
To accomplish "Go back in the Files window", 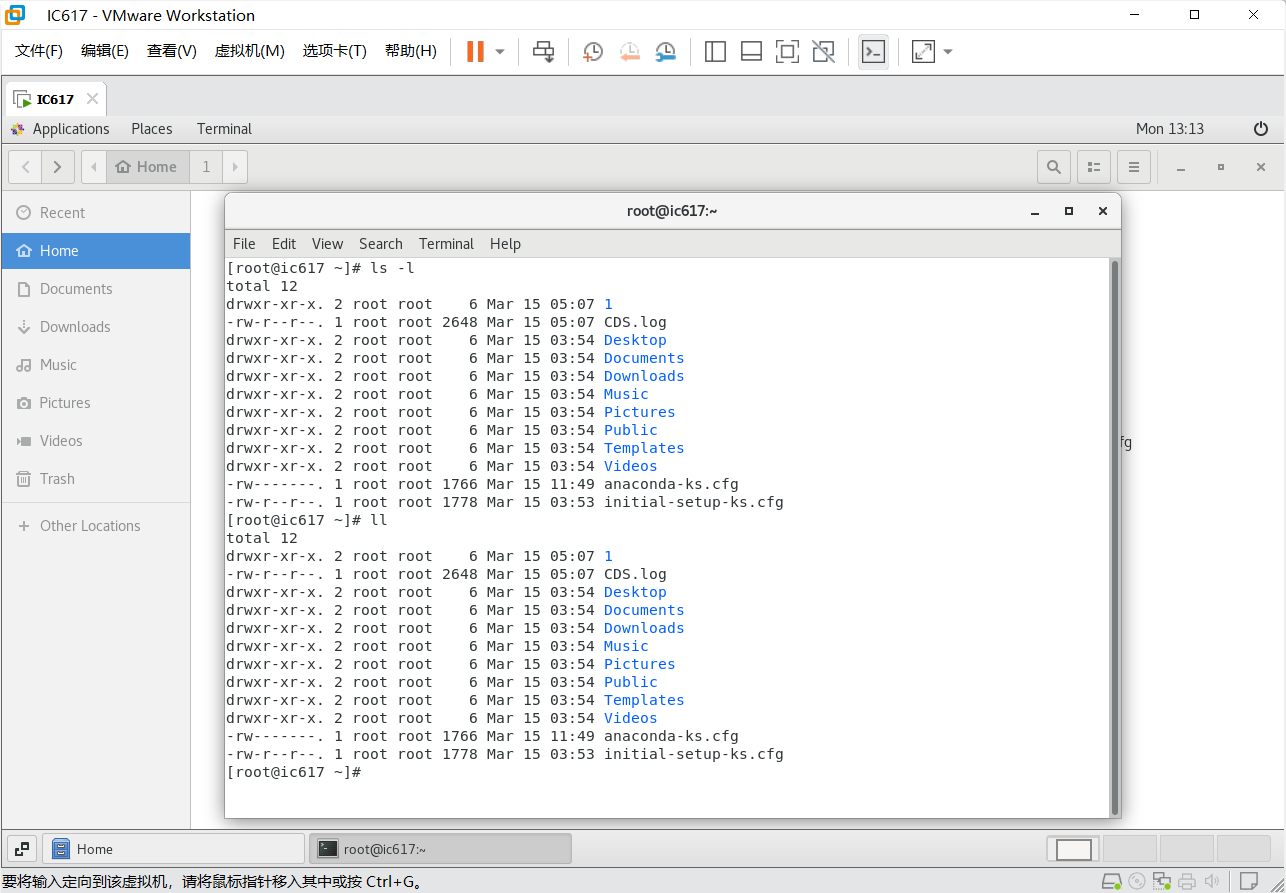I will [25, 167].
